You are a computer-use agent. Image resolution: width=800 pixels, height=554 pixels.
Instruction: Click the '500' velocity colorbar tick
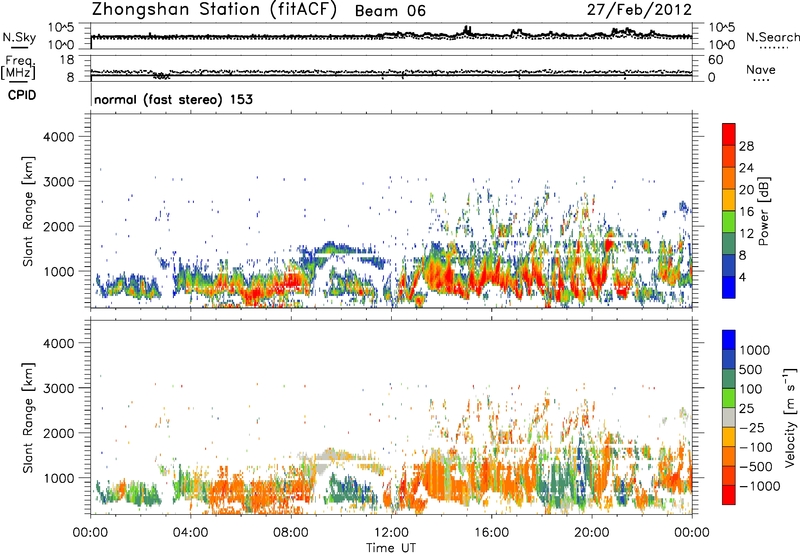[751, 369]
